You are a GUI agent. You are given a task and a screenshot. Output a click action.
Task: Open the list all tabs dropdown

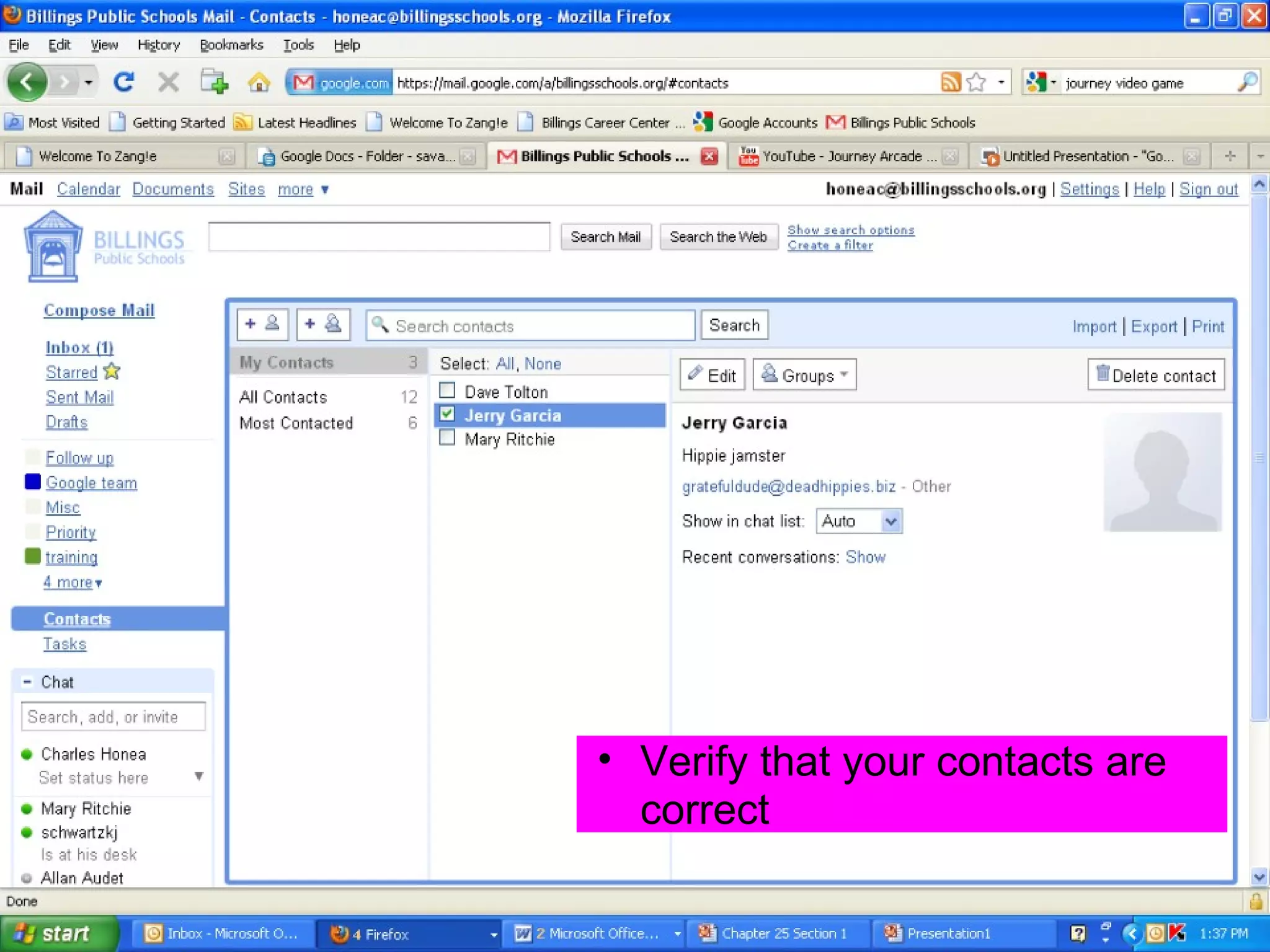pos(1259,156)
